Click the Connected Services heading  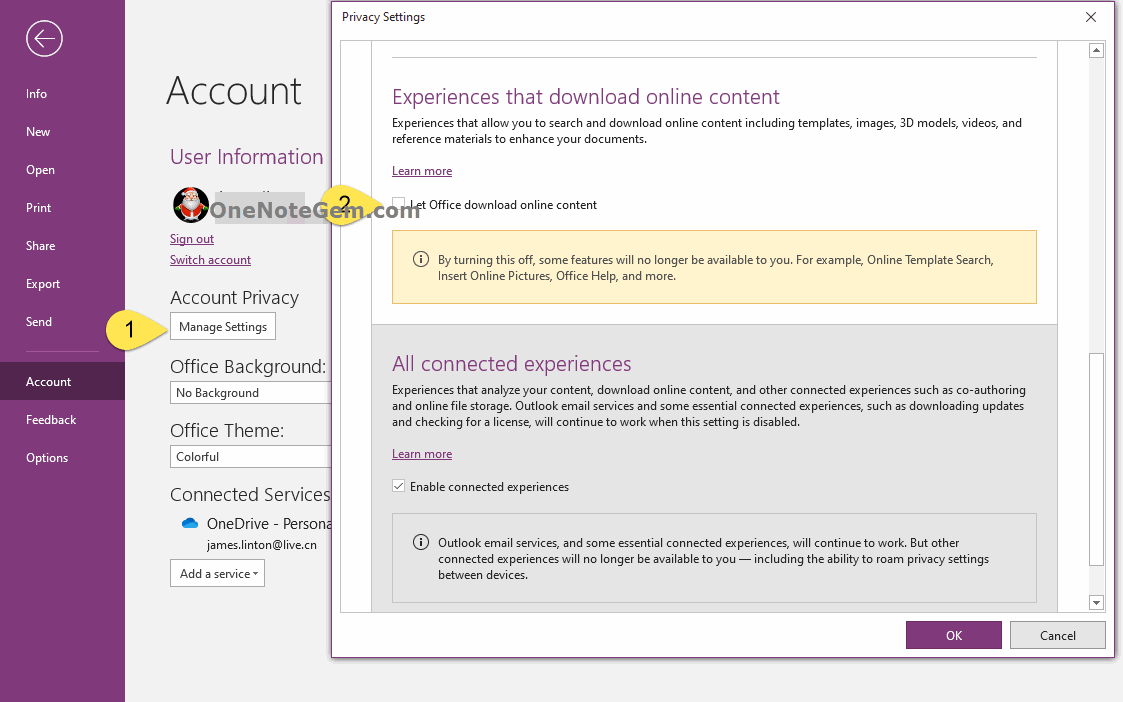(250, 494)
